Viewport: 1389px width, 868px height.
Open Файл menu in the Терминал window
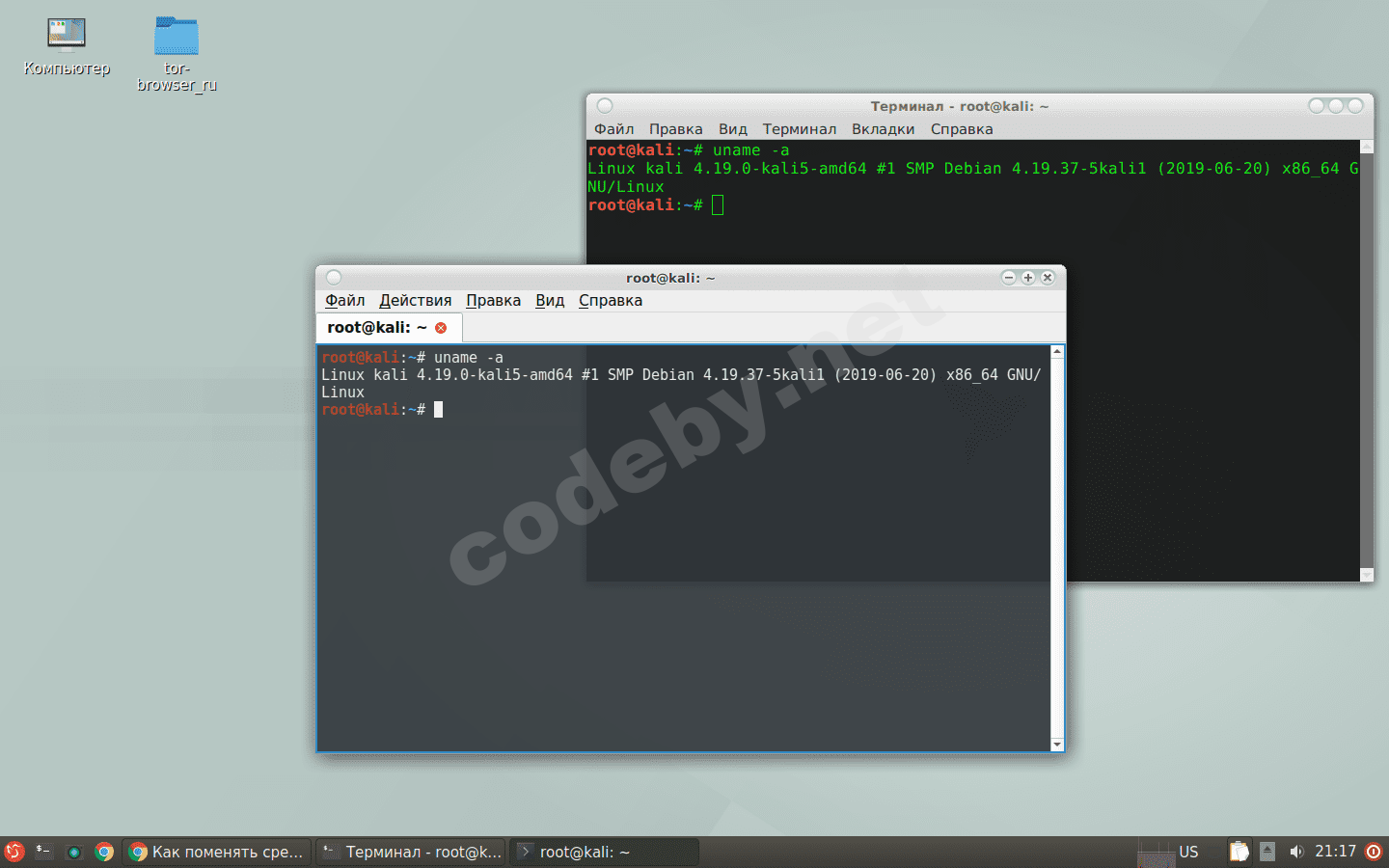pos(613,129)
